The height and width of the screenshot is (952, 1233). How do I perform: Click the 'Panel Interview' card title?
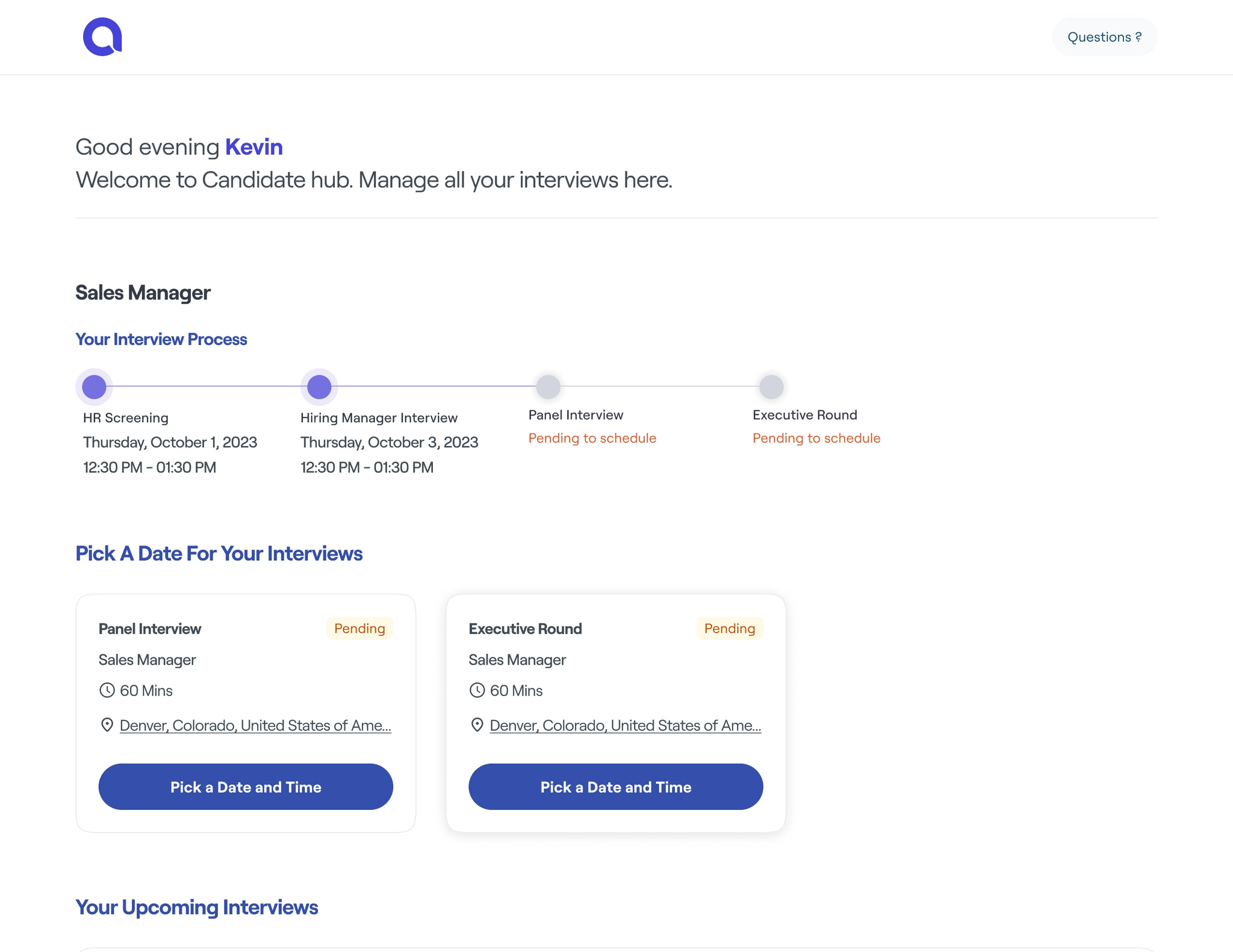pyautogui.click(x=150, y=629)
